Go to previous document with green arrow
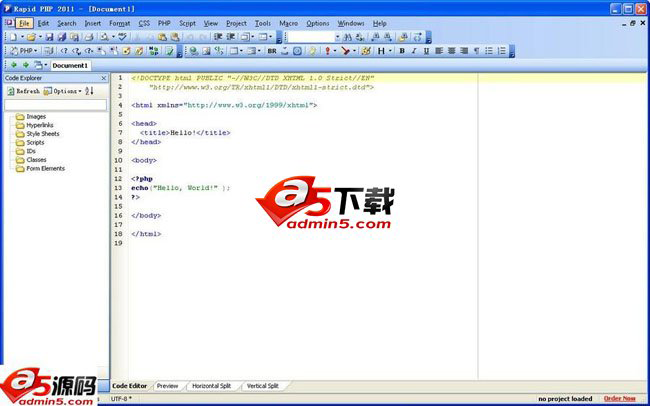 14,65
